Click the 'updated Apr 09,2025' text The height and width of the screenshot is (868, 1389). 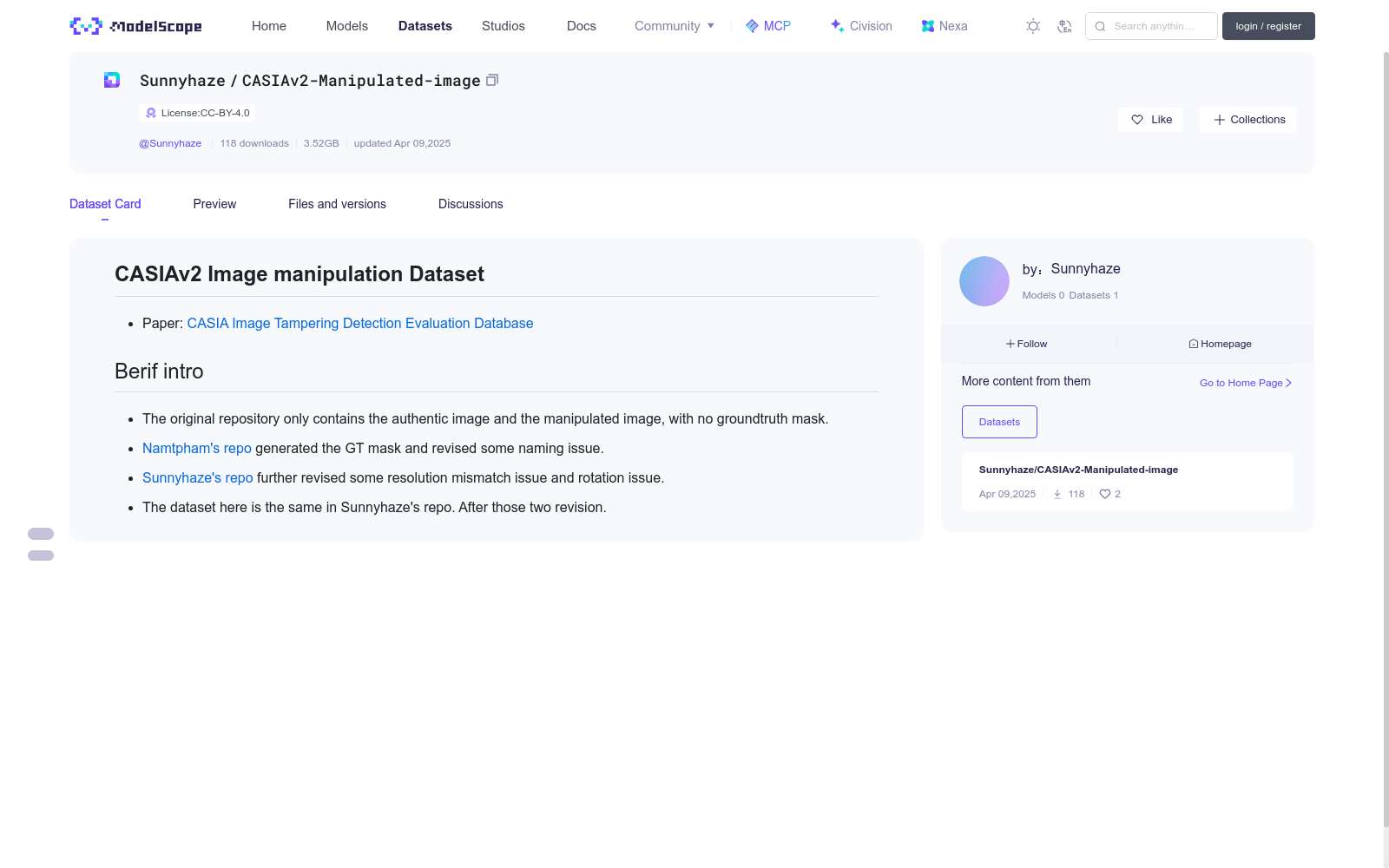click(x=402, y=143)
